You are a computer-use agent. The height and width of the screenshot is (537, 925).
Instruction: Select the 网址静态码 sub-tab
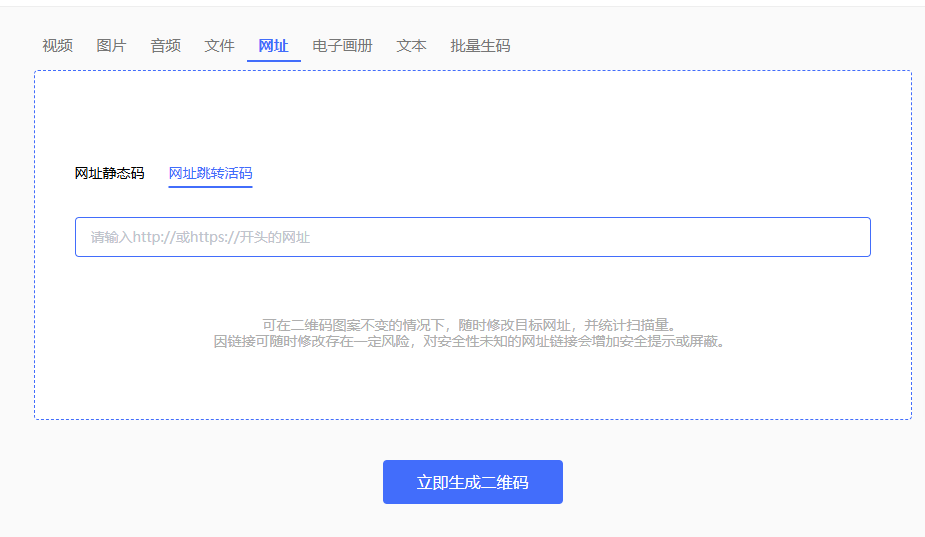(x=109, y=173)
